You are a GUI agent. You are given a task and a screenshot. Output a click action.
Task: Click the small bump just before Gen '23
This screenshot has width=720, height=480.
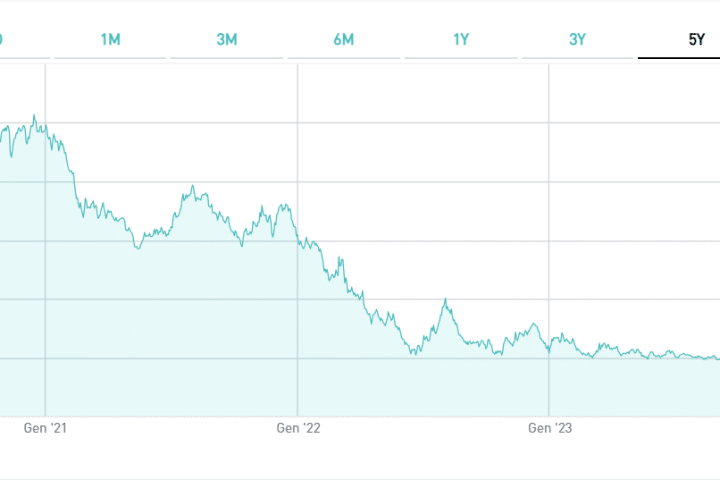point(534,324)
